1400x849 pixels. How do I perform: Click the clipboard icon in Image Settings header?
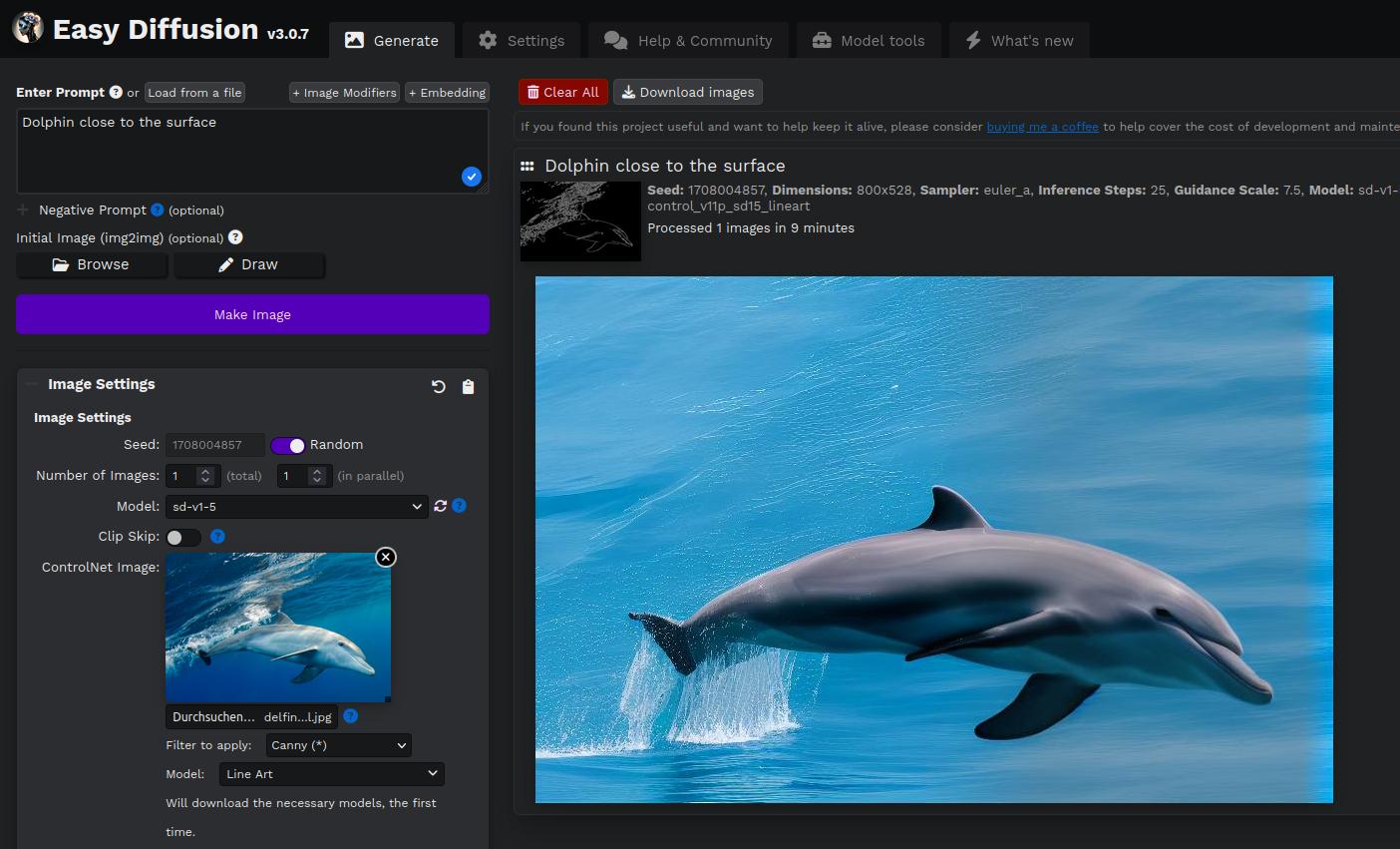pyautogui.click(x=469, y=386)
